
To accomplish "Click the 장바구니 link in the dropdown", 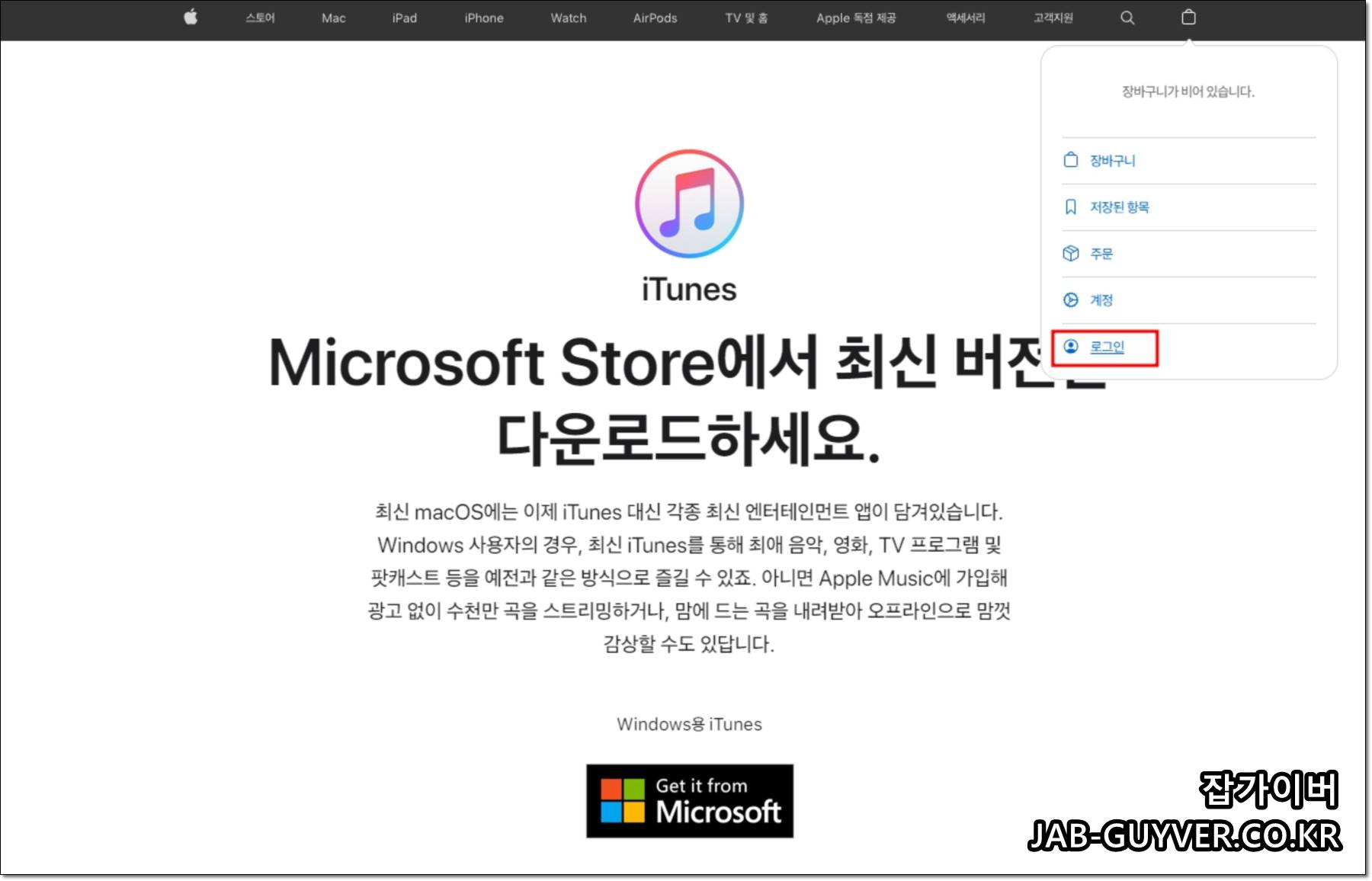I will [x=1112, y=161].
